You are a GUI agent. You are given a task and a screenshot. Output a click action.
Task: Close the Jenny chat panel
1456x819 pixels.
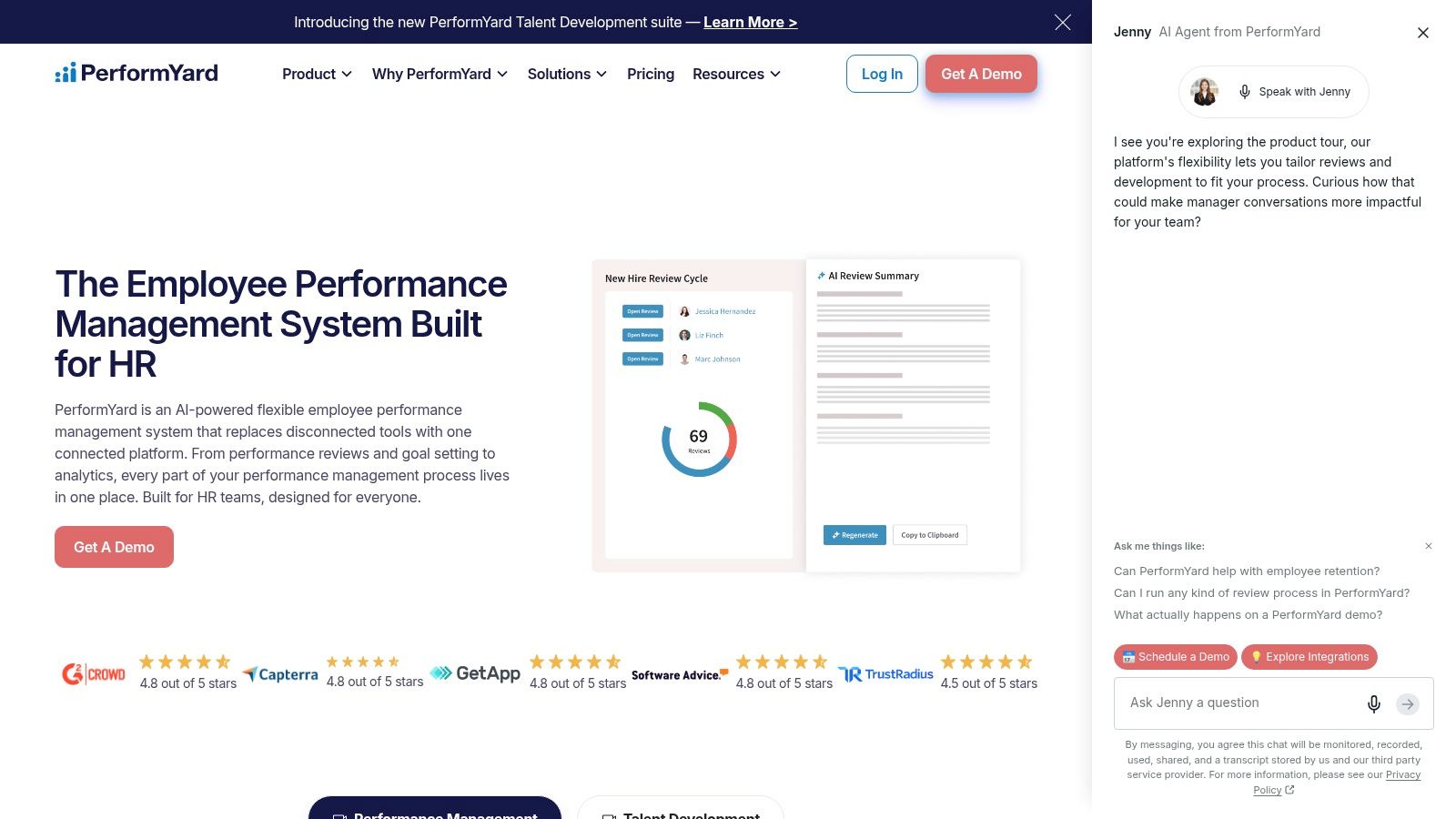1423,33
